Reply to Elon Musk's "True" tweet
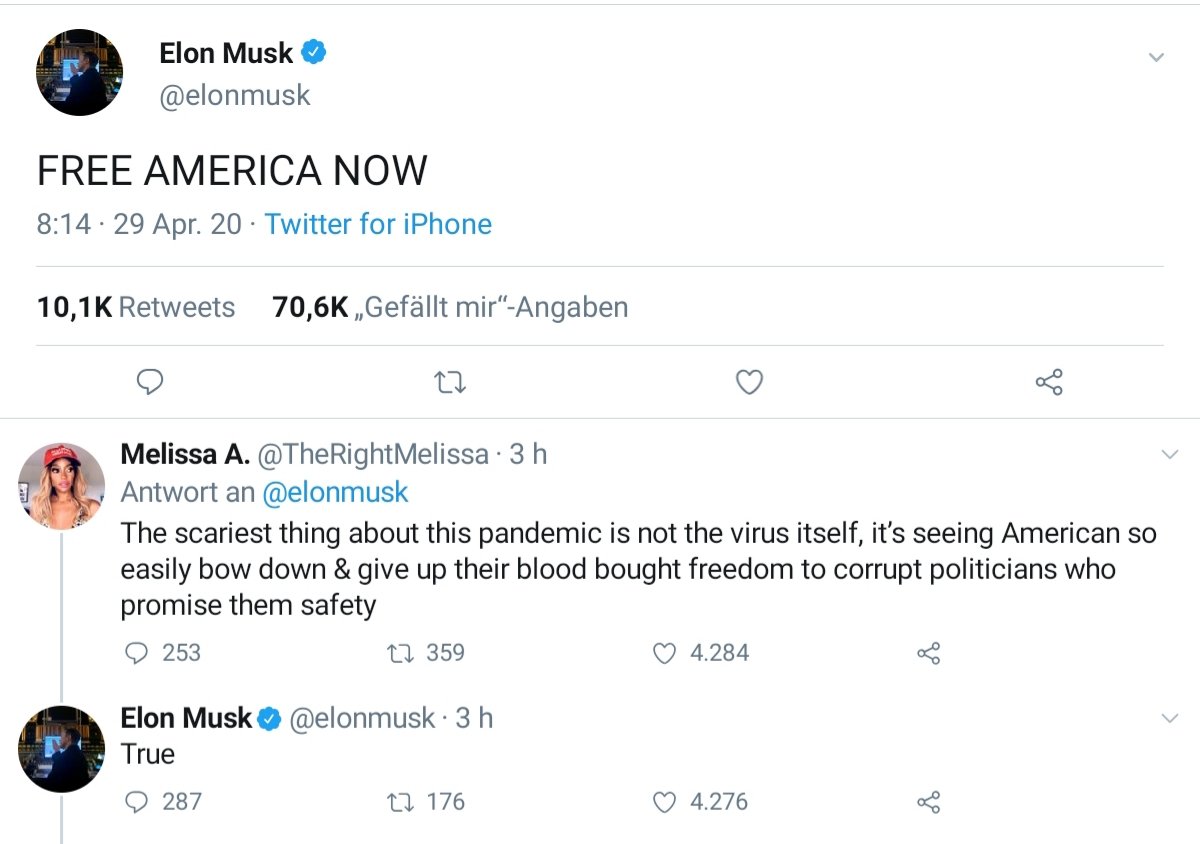Screen dimensions: 1200x844 (136, 802)
